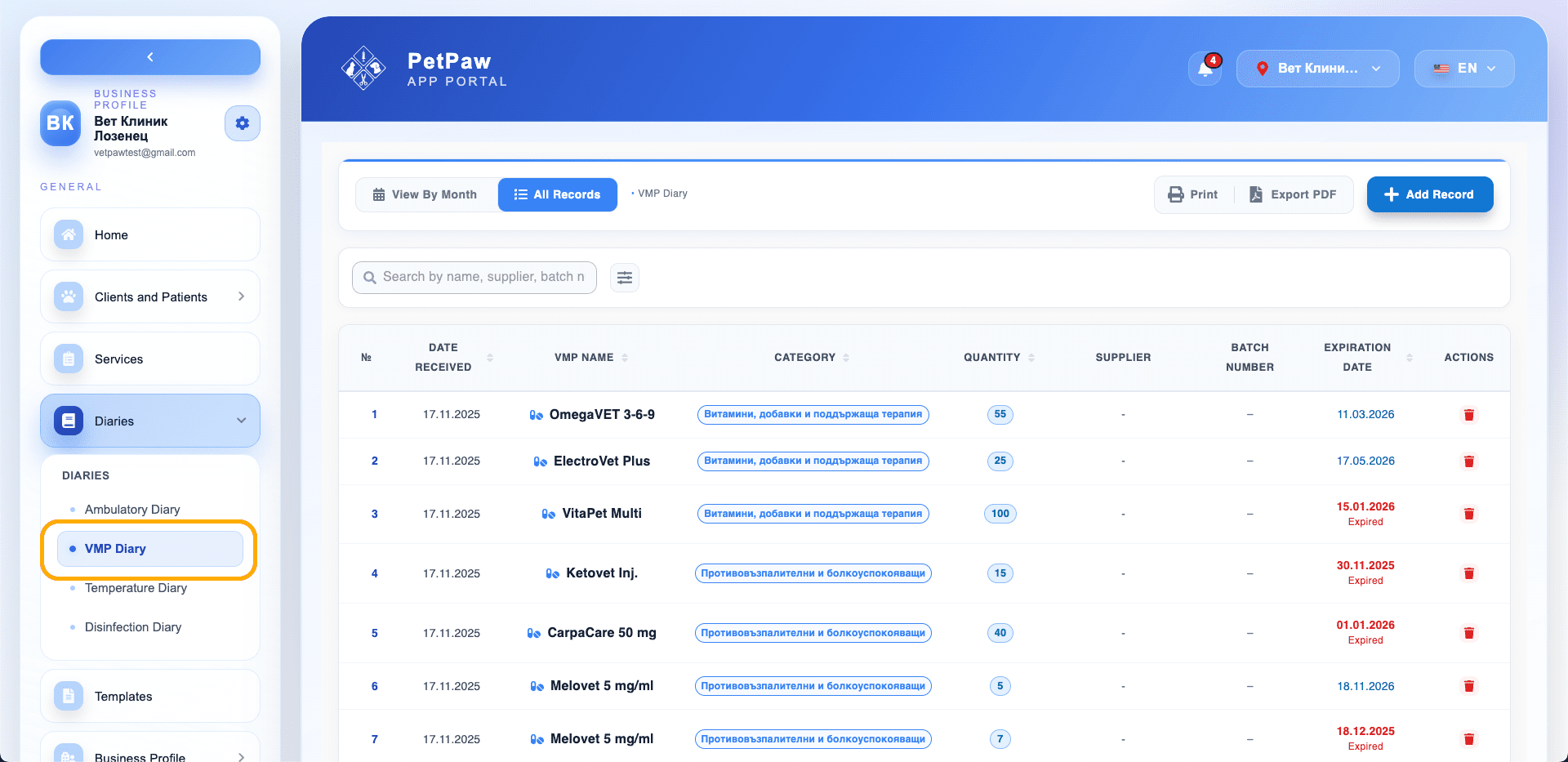Click the VMP Diary breadcrumb label
The width and height of the screenshot is (1568, 762).
pos(662,194)
